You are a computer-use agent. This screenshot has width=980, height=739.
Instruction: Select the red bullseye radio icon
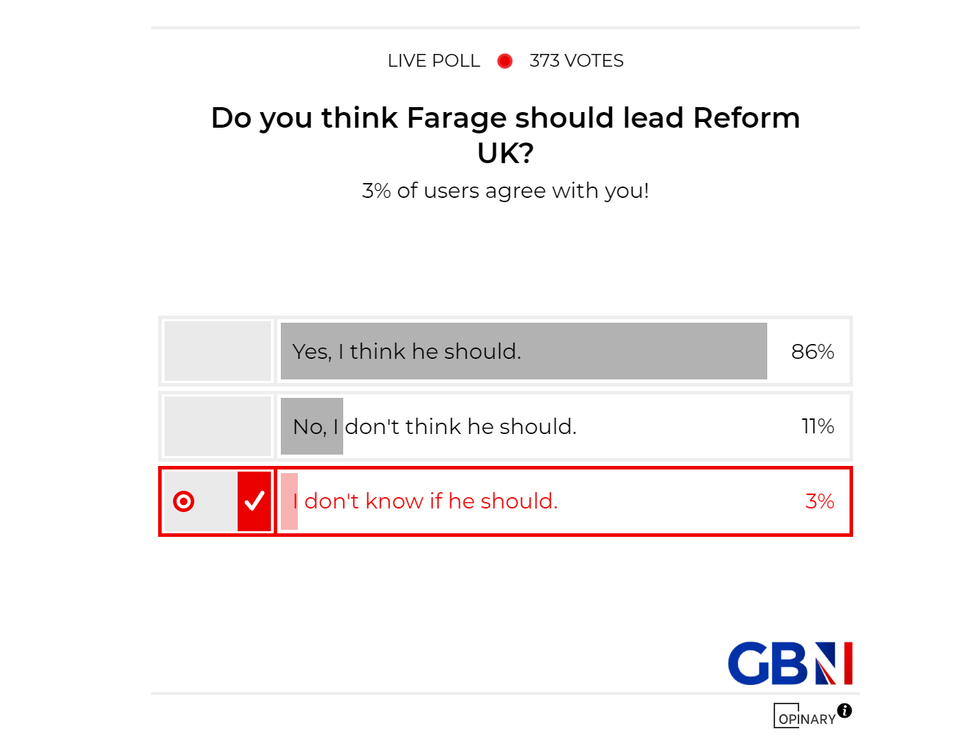(x=184, y=501)
